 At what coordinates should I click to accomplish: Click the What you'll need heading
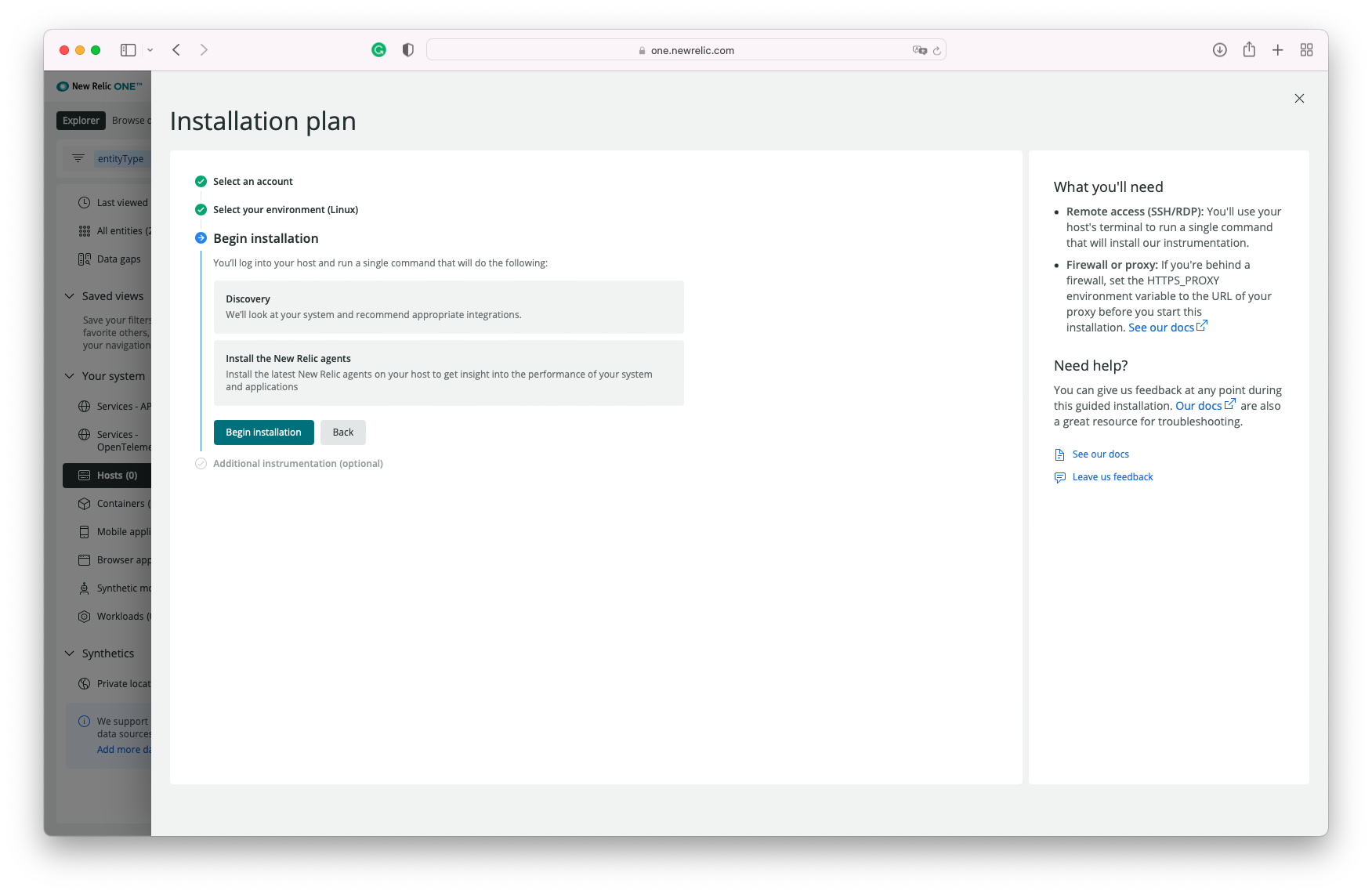[1108, 187]
